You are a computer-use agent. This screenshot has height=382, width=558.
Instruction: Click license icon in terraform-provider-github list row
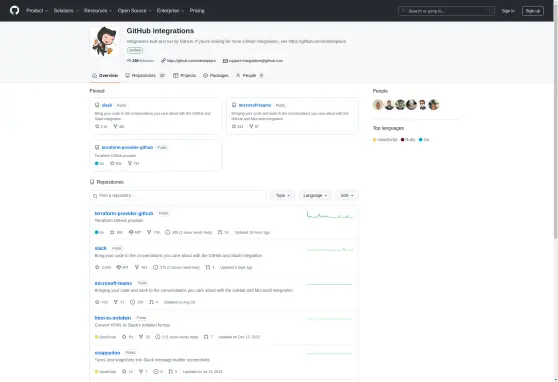(131, 232)
